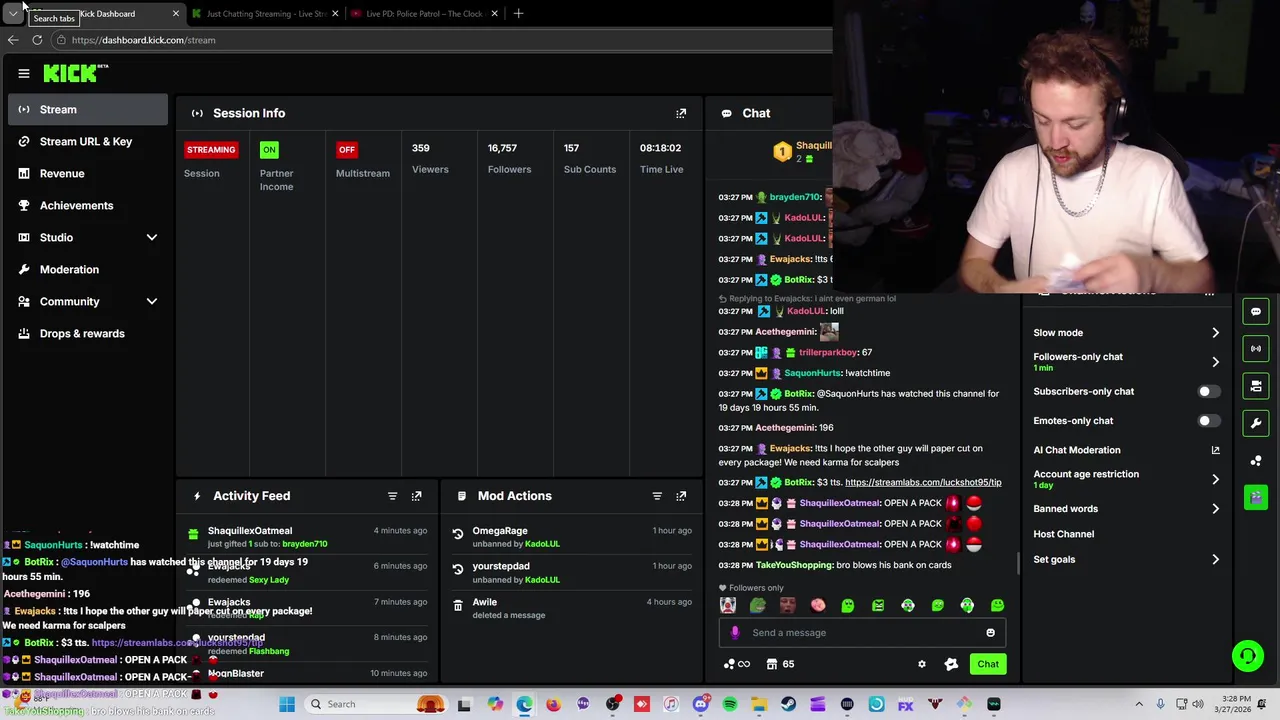Image resolution: width=1280 pixels, height=720 pixels.
Task: Open the streamlabs tip link in chat
Action: point(923,483)
